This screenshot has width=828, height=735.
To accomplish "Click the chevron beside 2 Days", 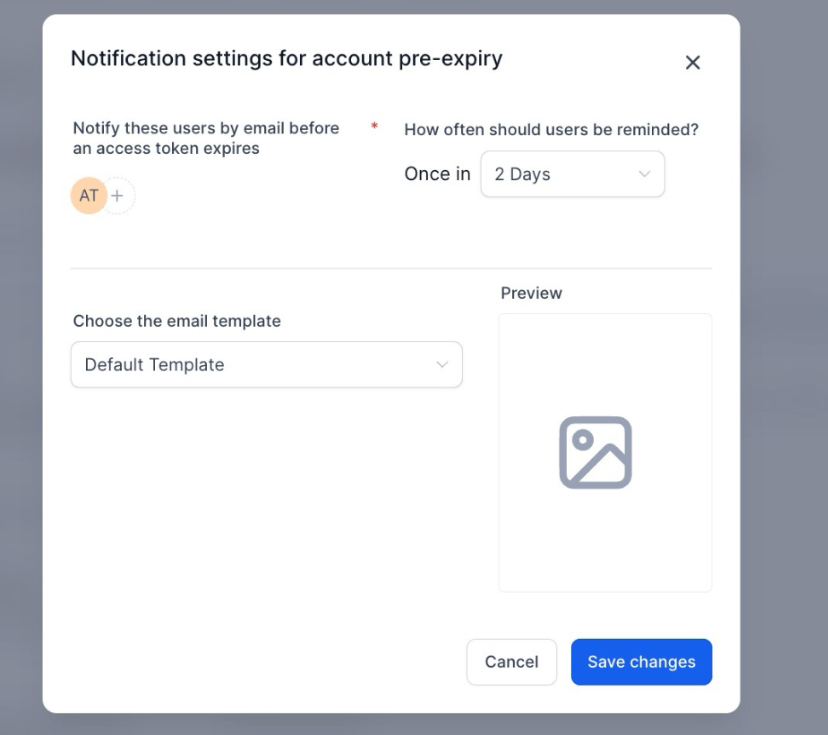I will 644,174.
